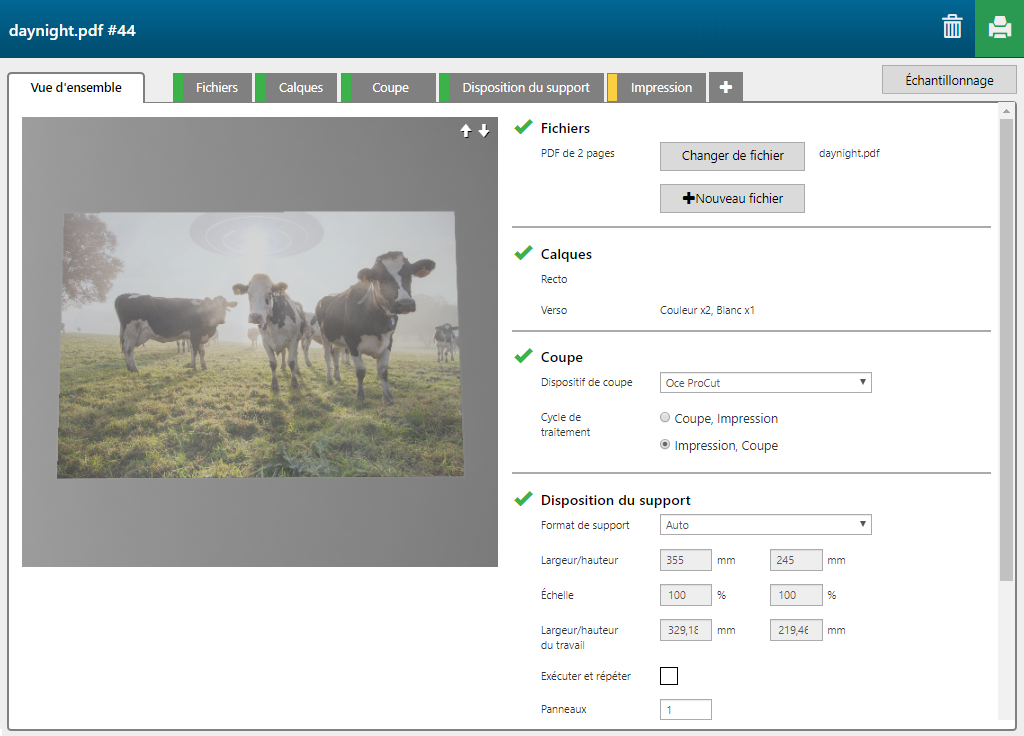
Task: Click the green checkmark beside Fichiers heading
Action: click(523, 127)
